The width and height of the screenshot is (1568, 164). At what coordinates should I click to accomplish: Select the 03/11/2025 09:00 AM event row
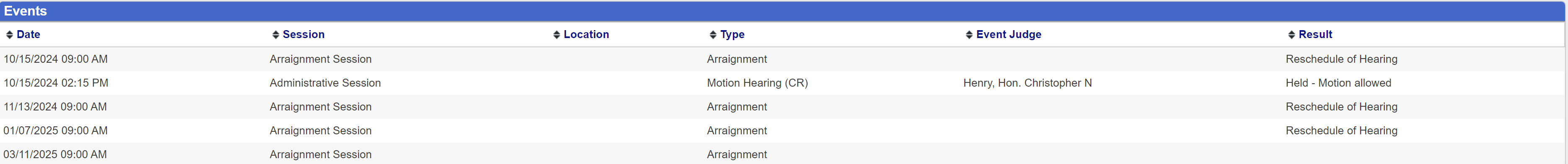point(783,154)
